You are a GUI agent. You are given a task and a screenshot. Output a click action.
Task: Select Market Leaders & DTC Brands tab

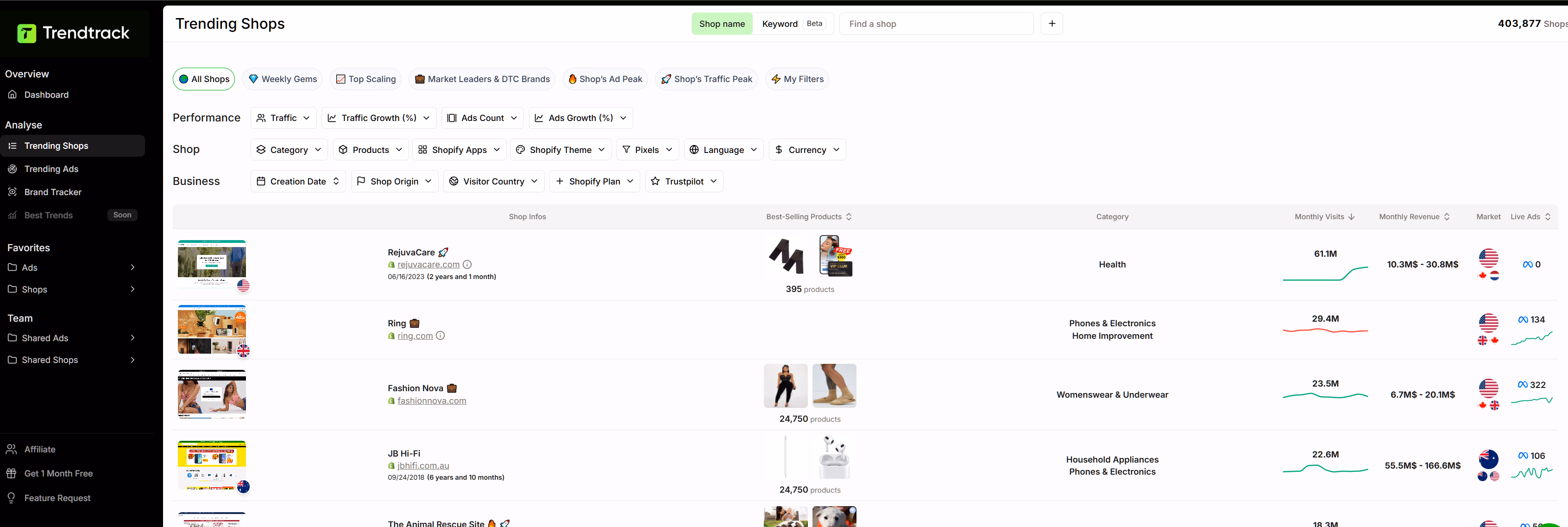(482, 79)
